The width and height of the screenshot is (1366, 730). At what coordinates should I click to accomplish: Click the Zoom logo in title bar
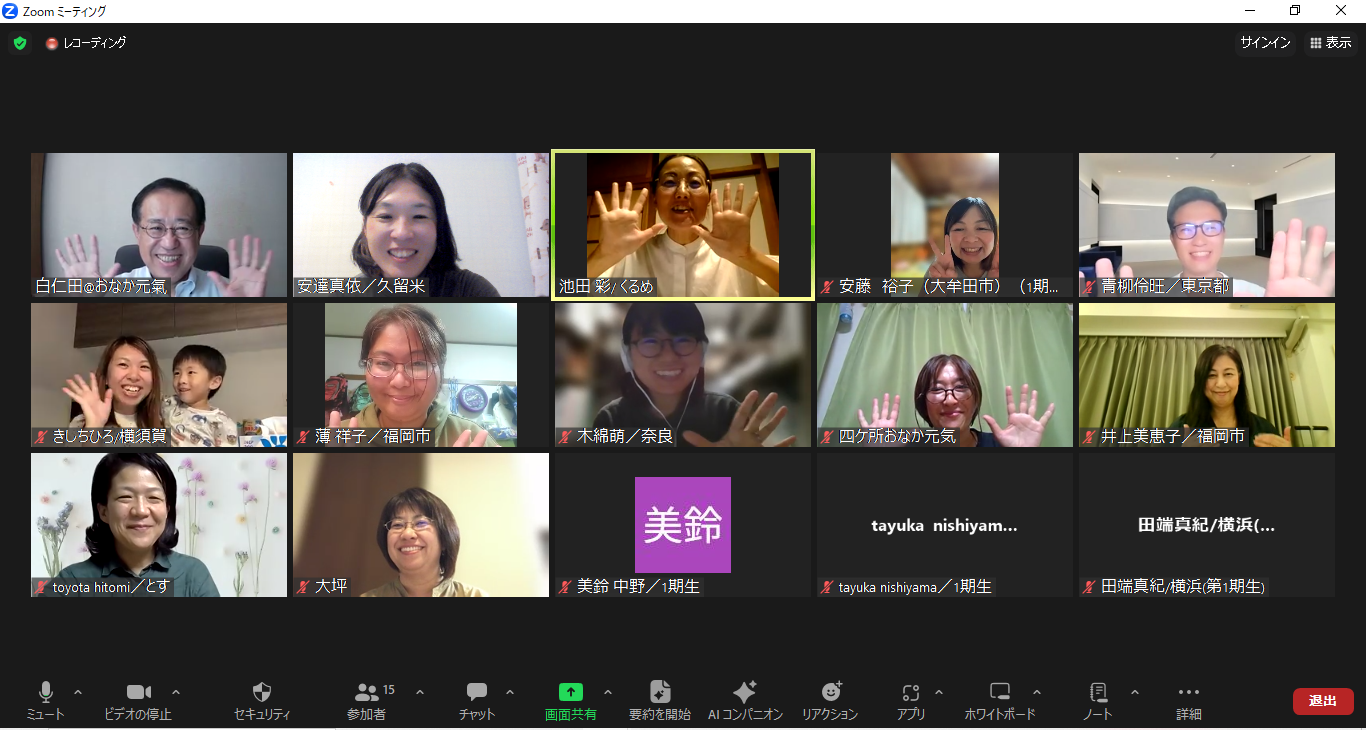pos(10,11)
